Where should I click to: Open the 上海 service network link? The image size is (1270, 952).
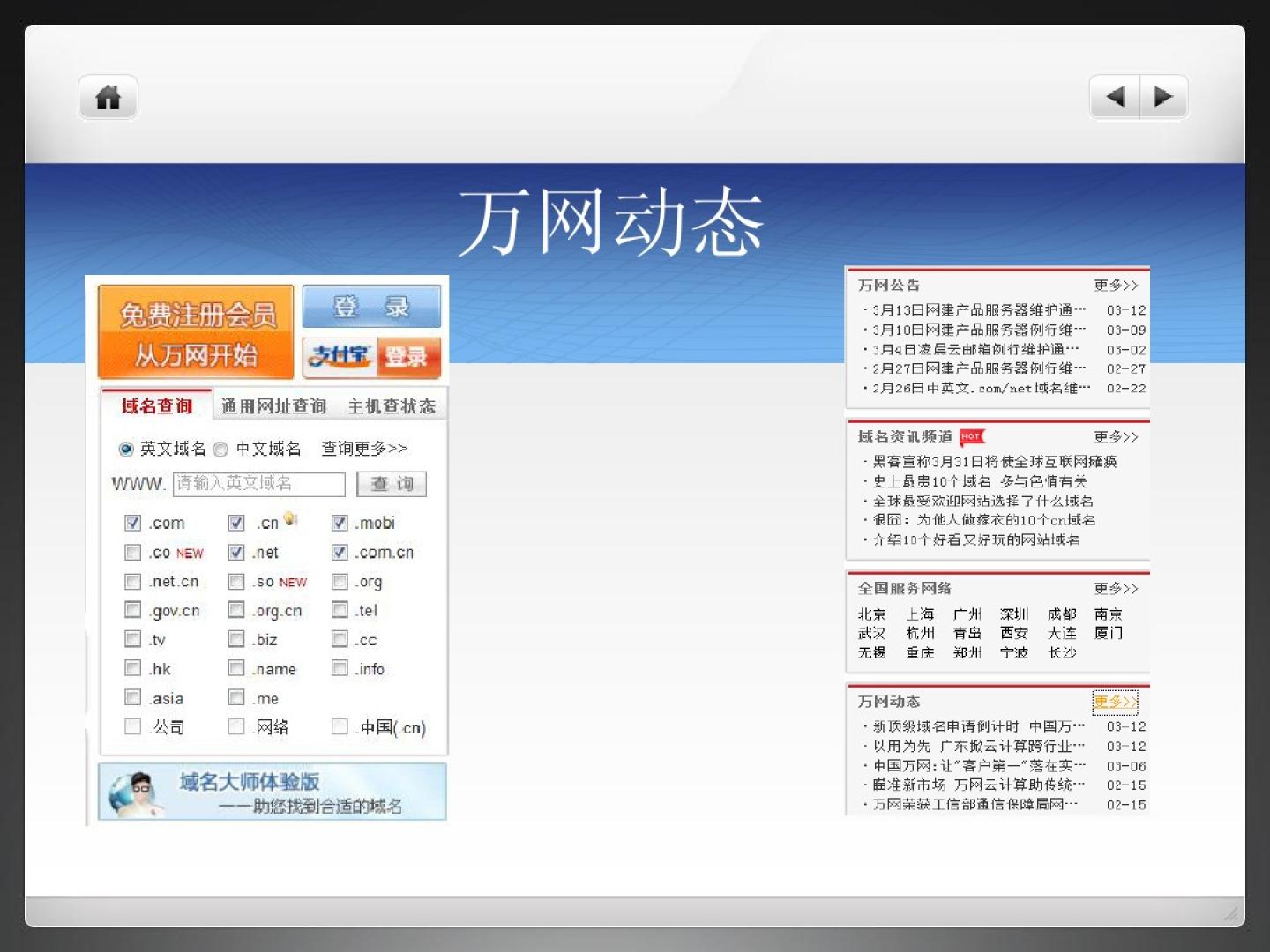[919, 614]
